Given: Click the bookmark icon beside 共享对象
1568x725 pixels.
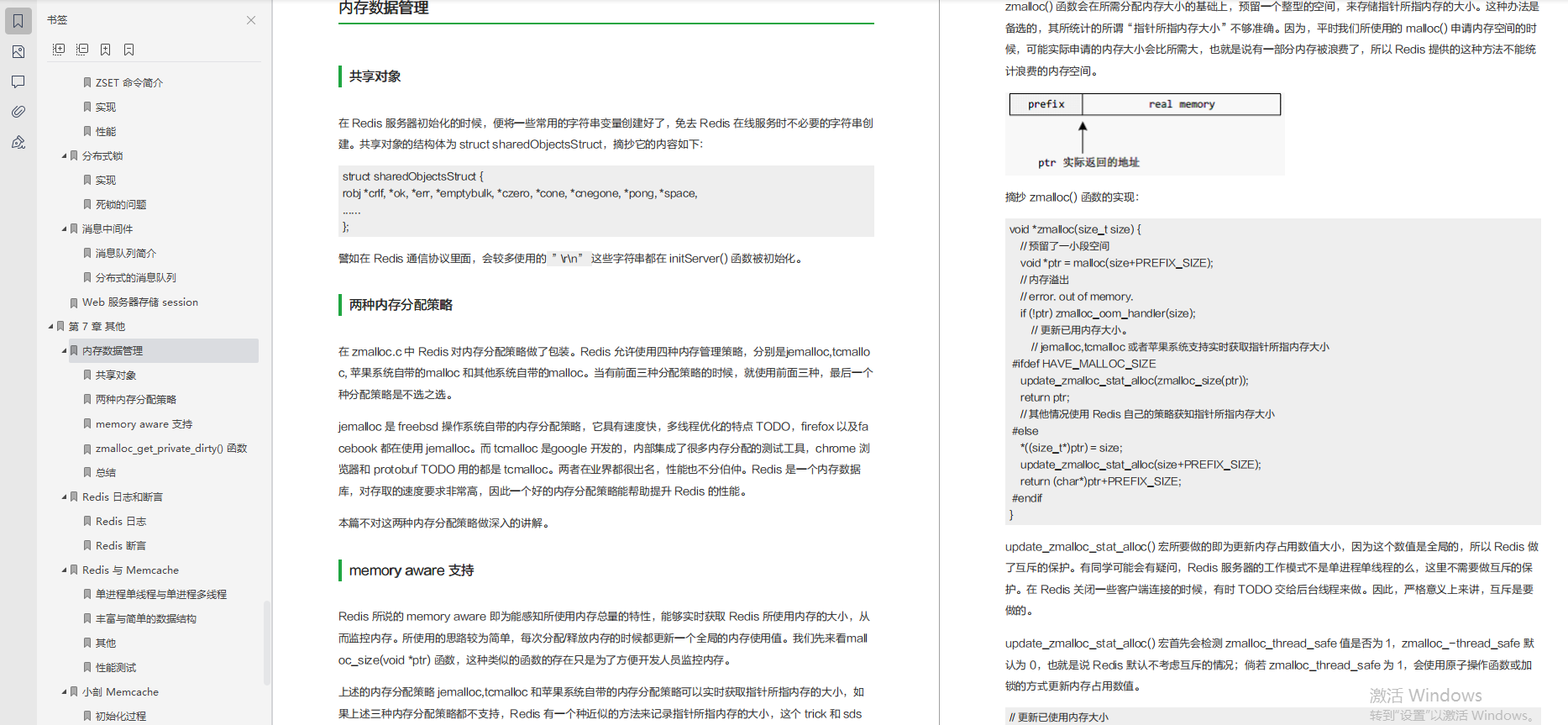Looking at the screenshot, I should 87,375.
